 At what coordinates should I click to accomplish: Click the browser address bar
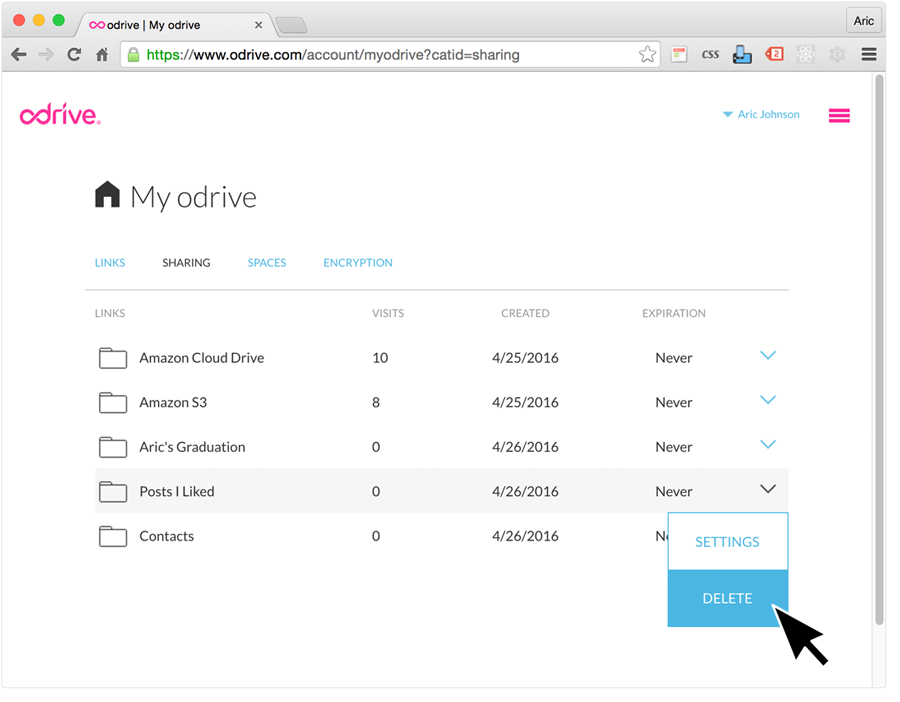point(380,55)
